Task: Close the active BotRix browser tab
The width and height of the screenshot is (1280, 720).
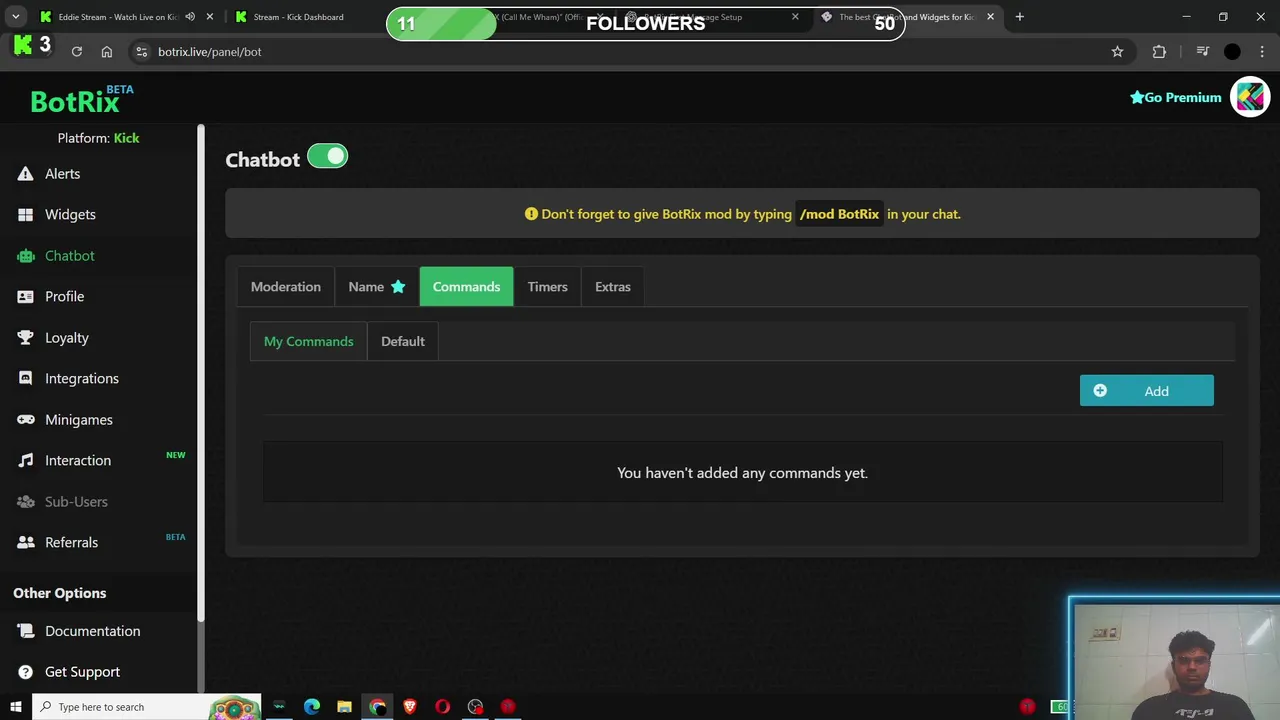Action: (x=990, y=17)
